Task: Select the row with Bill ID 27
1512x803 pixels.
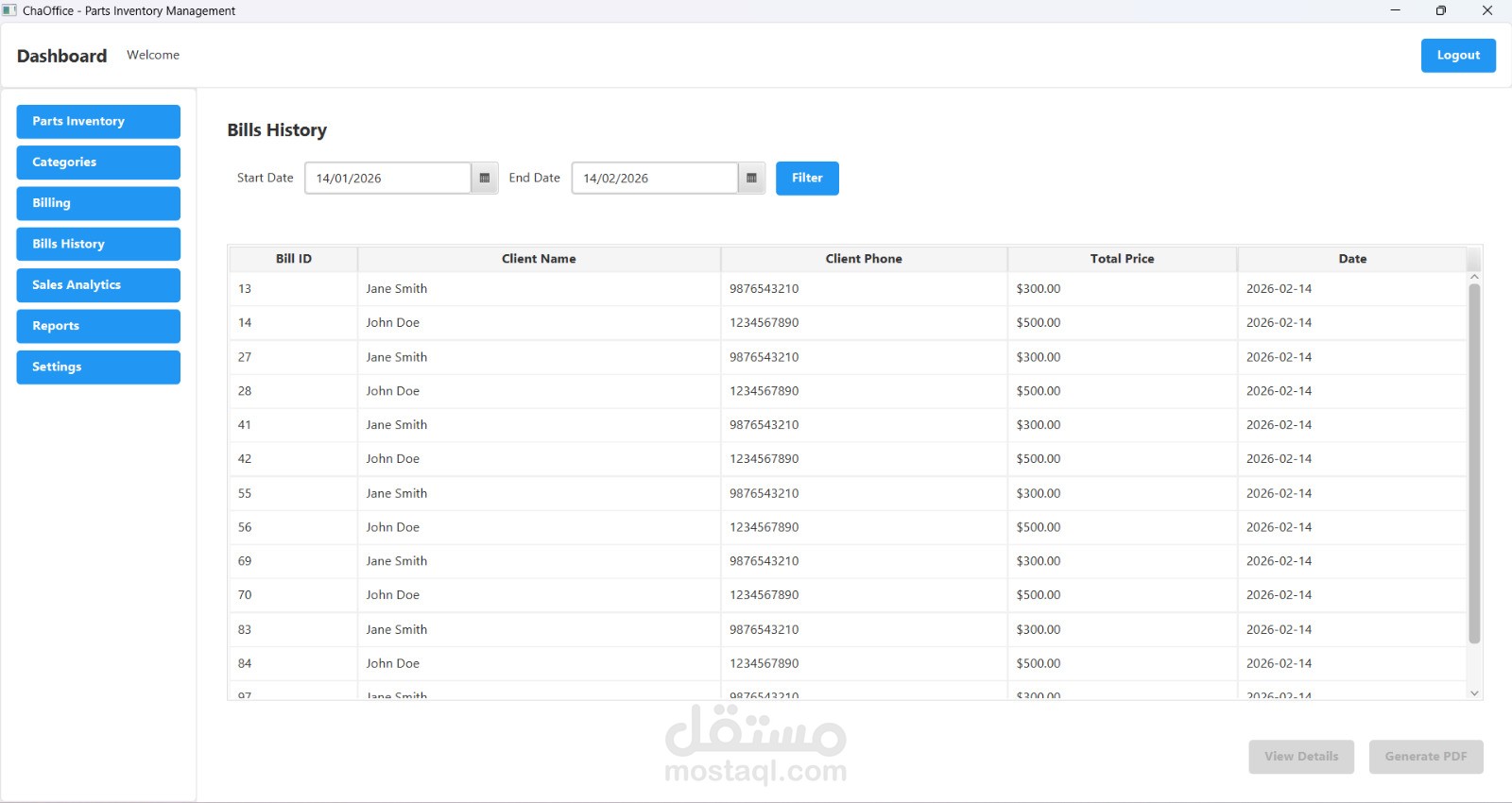Action: coord(847,357)
